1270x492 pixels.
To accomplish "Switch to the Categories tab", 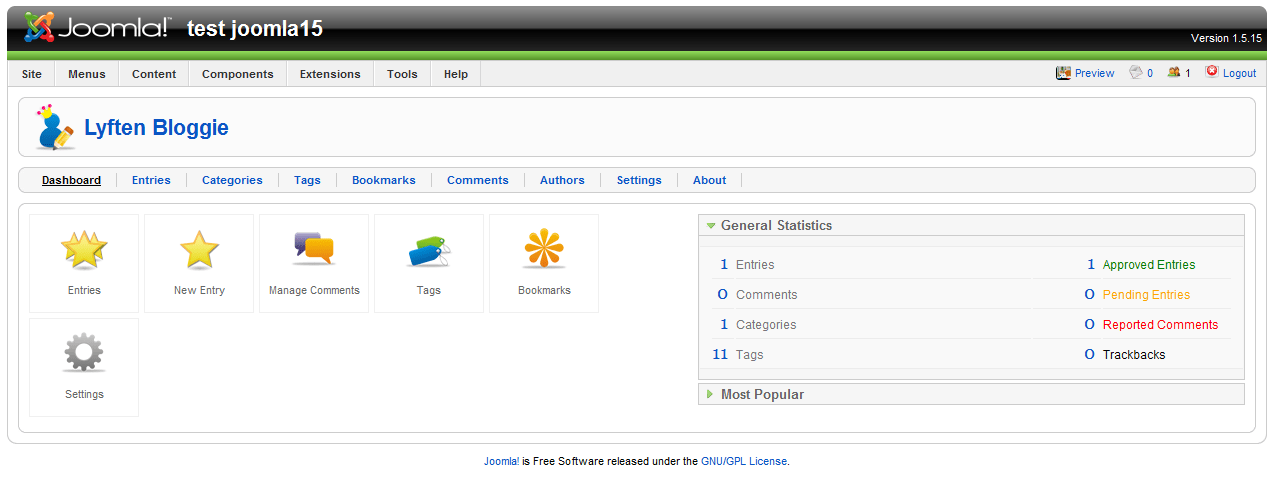I will tap(232, 180).
